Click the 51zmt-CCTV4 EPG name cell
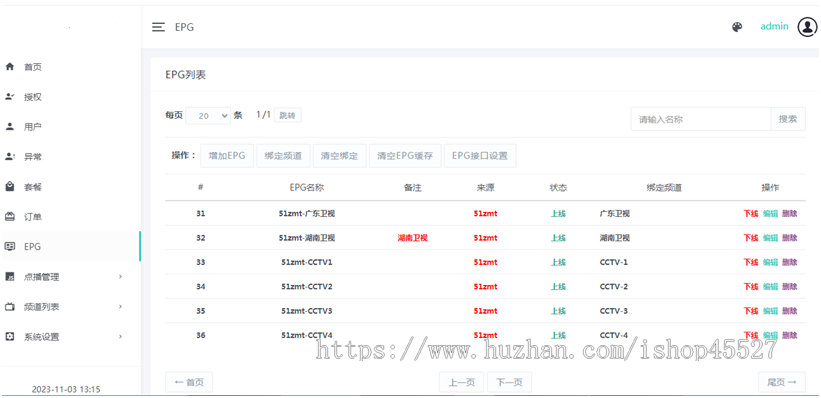 [307, 335]
